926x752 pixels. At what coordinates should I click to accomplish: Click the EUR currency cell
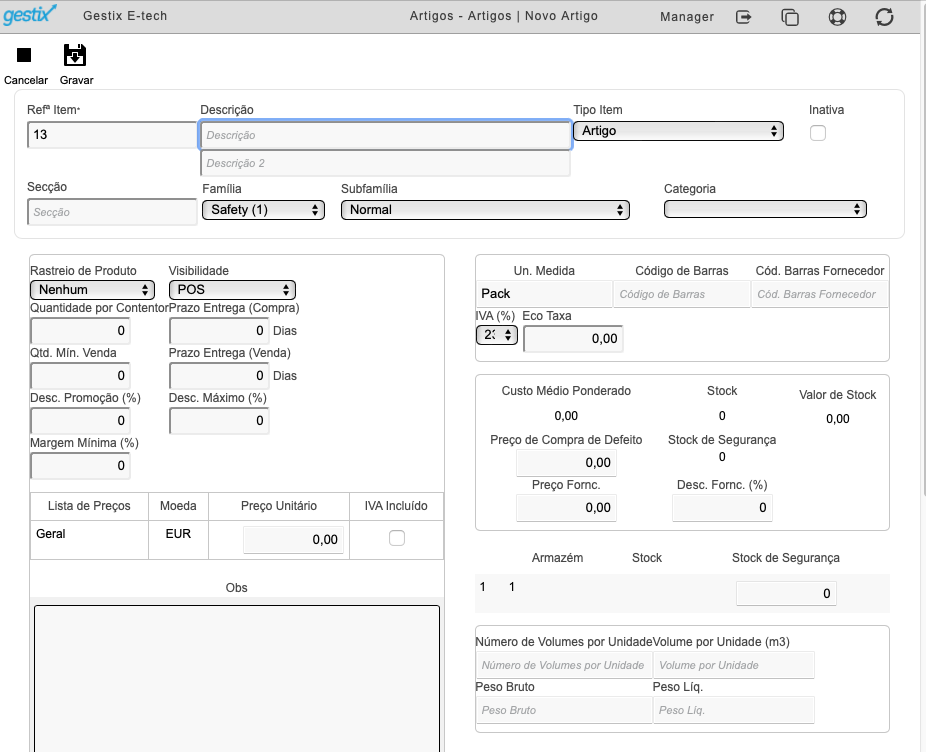(x=178, y=539)
